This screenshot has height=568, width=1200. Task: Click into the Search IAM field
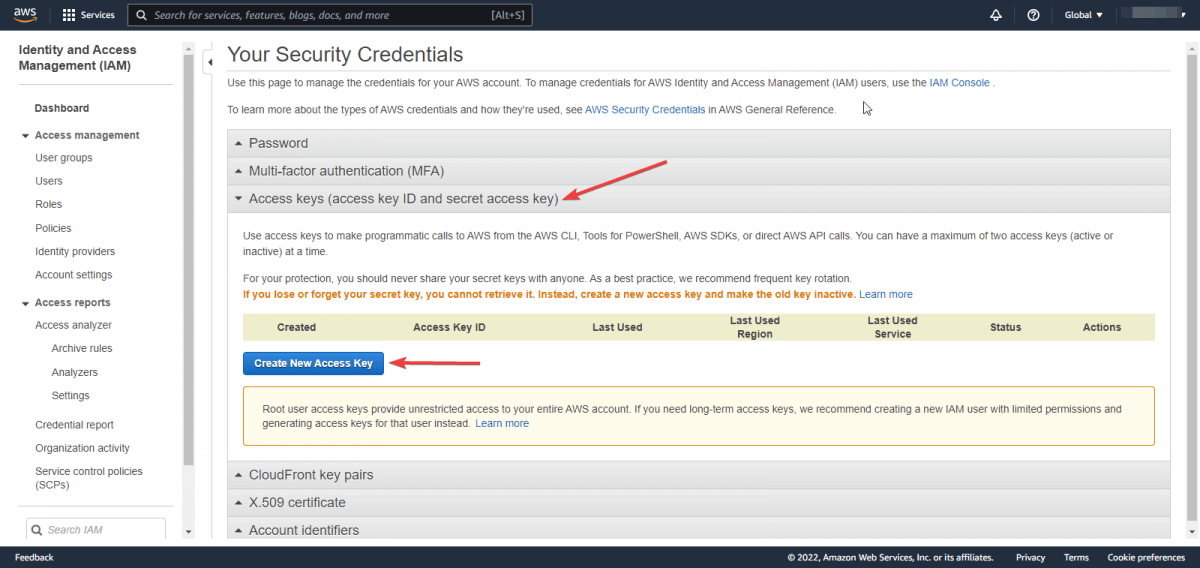[95, 530]
